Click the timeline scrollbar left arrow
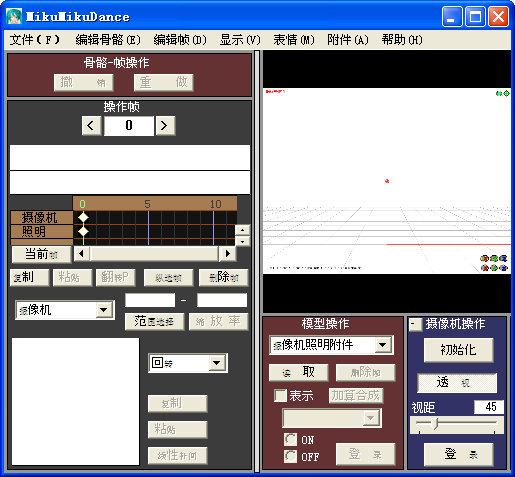This screenshot has width=515, height=477. pos(82,254)
